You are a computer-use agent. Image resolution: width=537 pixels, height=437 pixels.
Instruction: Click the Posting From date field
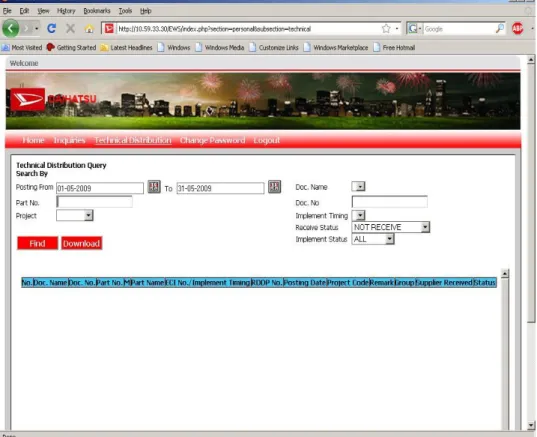pyautogui.click(x=100, y=188)
